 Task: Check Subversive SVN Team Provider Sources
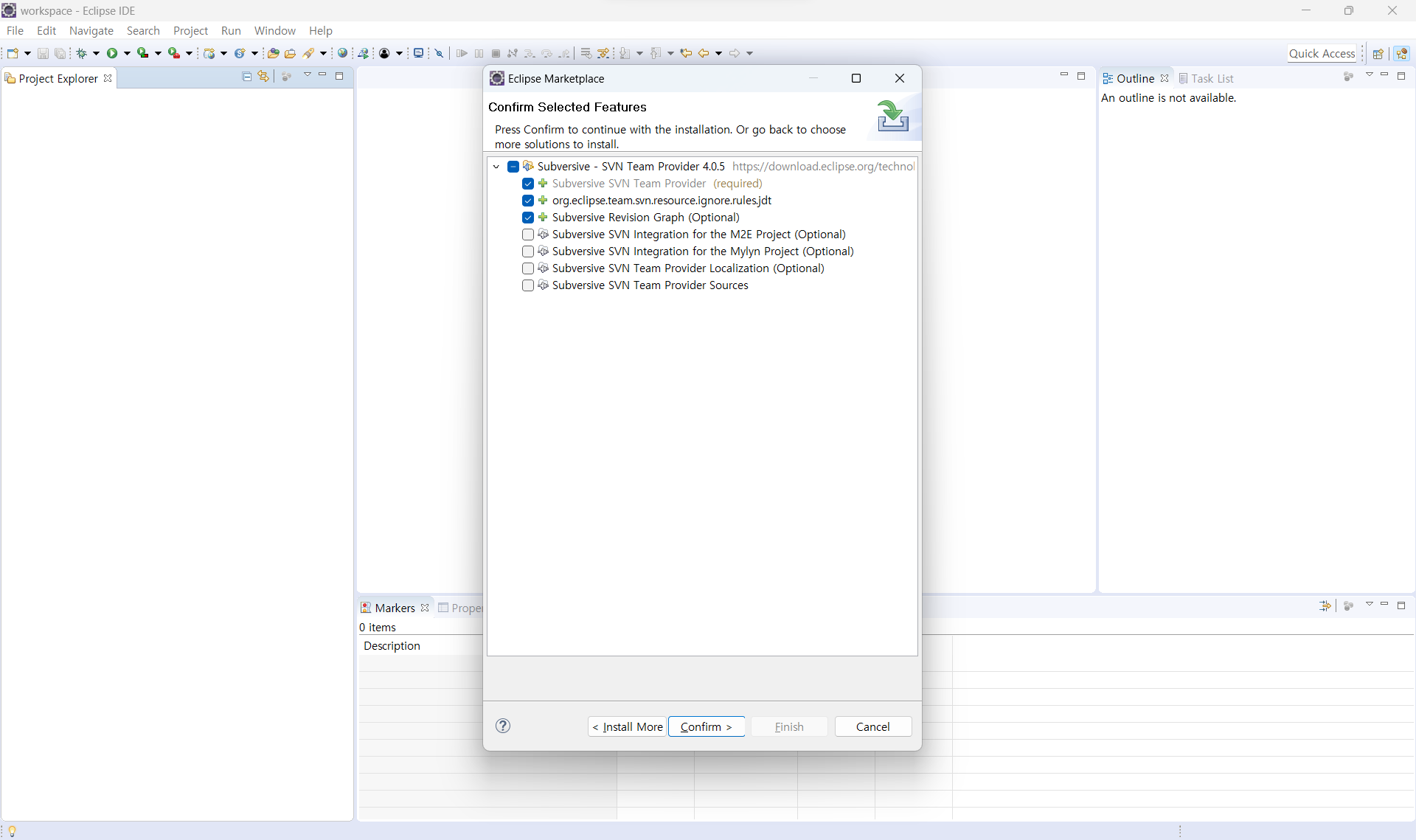[x=528, y=285]
